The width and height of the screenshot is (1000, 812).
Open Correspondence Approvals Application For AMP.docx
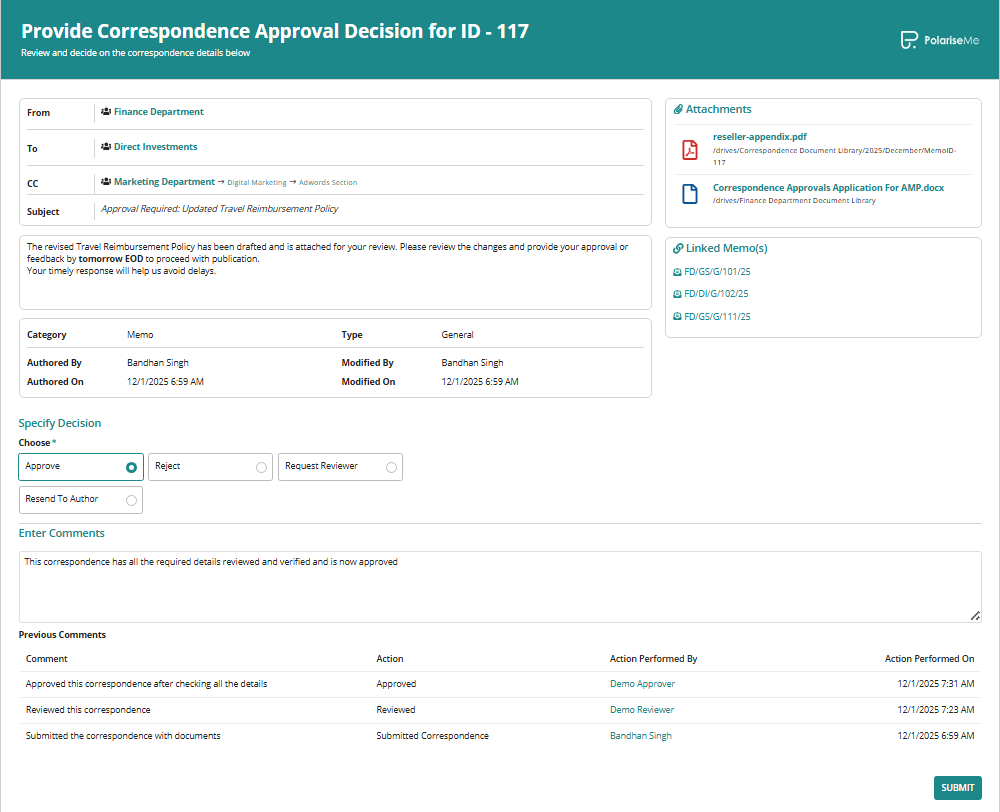[828, 187]
